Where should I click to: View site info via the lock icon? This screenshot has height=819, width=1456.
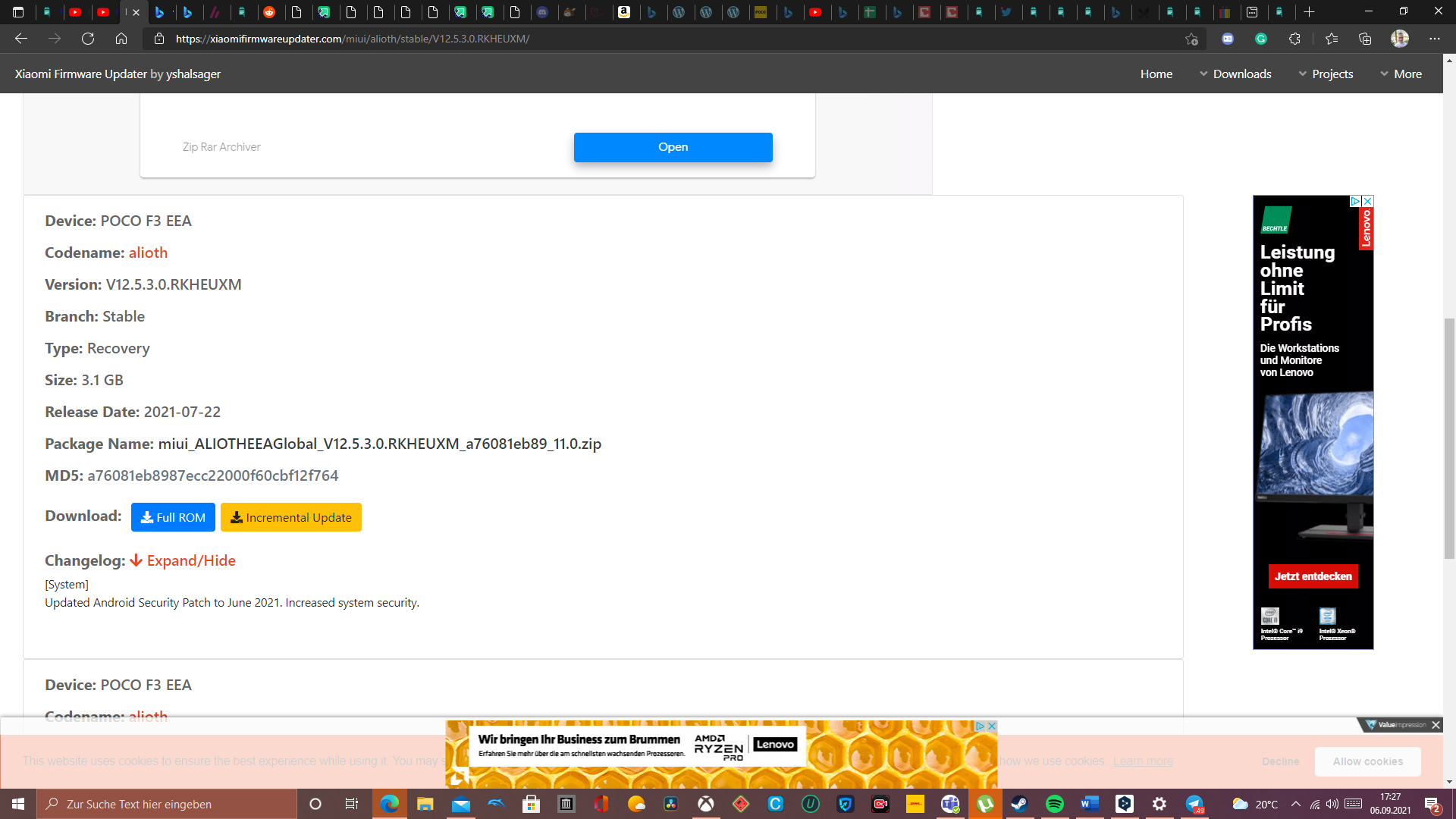click(159, 39)
